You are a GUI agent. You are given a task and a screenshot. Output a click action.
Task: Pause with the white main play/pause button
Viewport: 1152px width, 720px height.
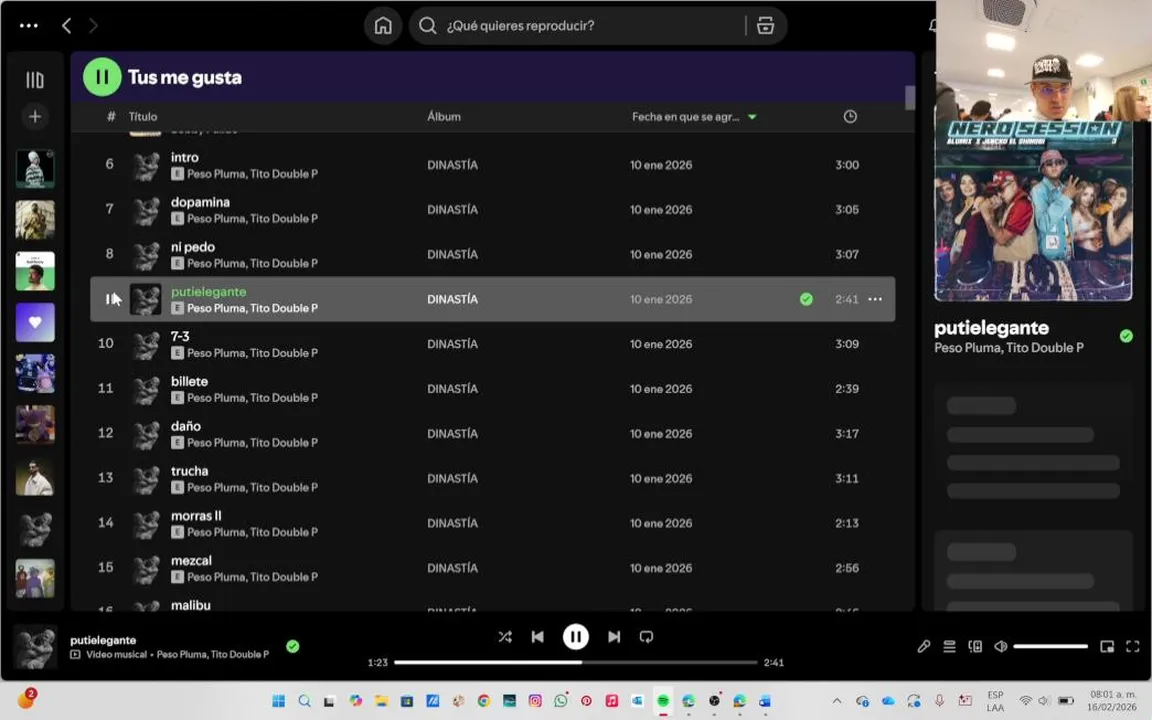575,637
